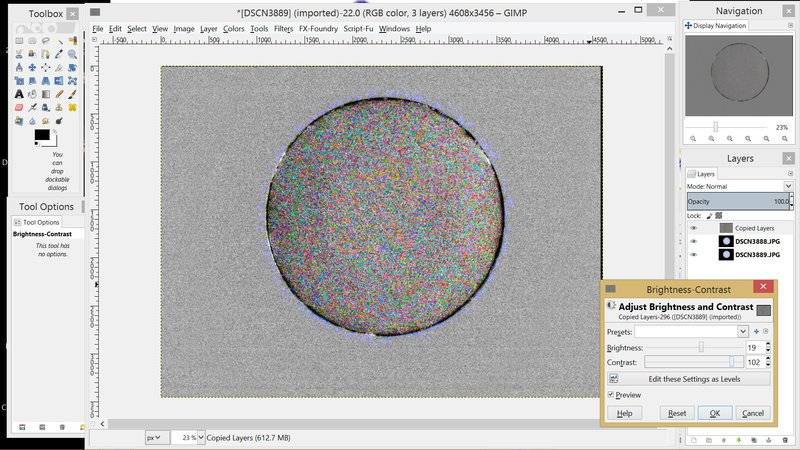This screenshot has height=450, width=800.
Task: Expand the layer Mode dropdown
Action: click(788, 186)
